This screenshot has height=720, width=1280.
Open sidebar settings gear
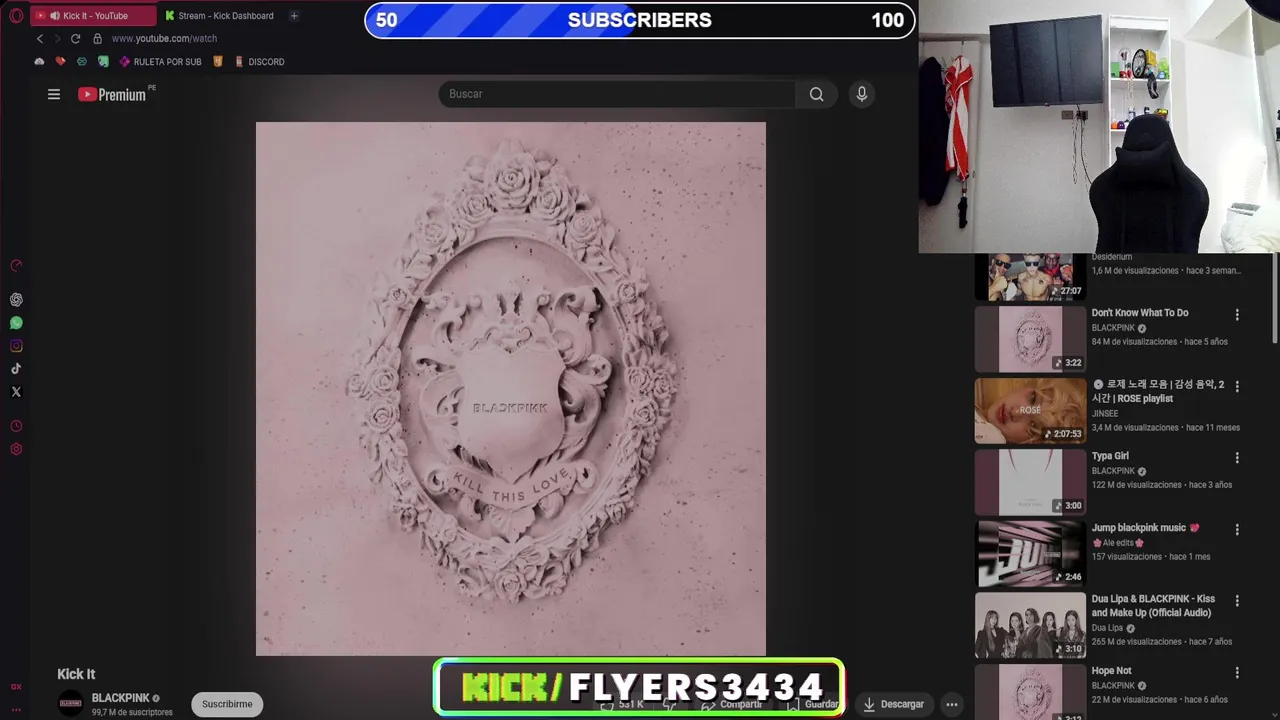pyautogui.click(x=16, y=449)
